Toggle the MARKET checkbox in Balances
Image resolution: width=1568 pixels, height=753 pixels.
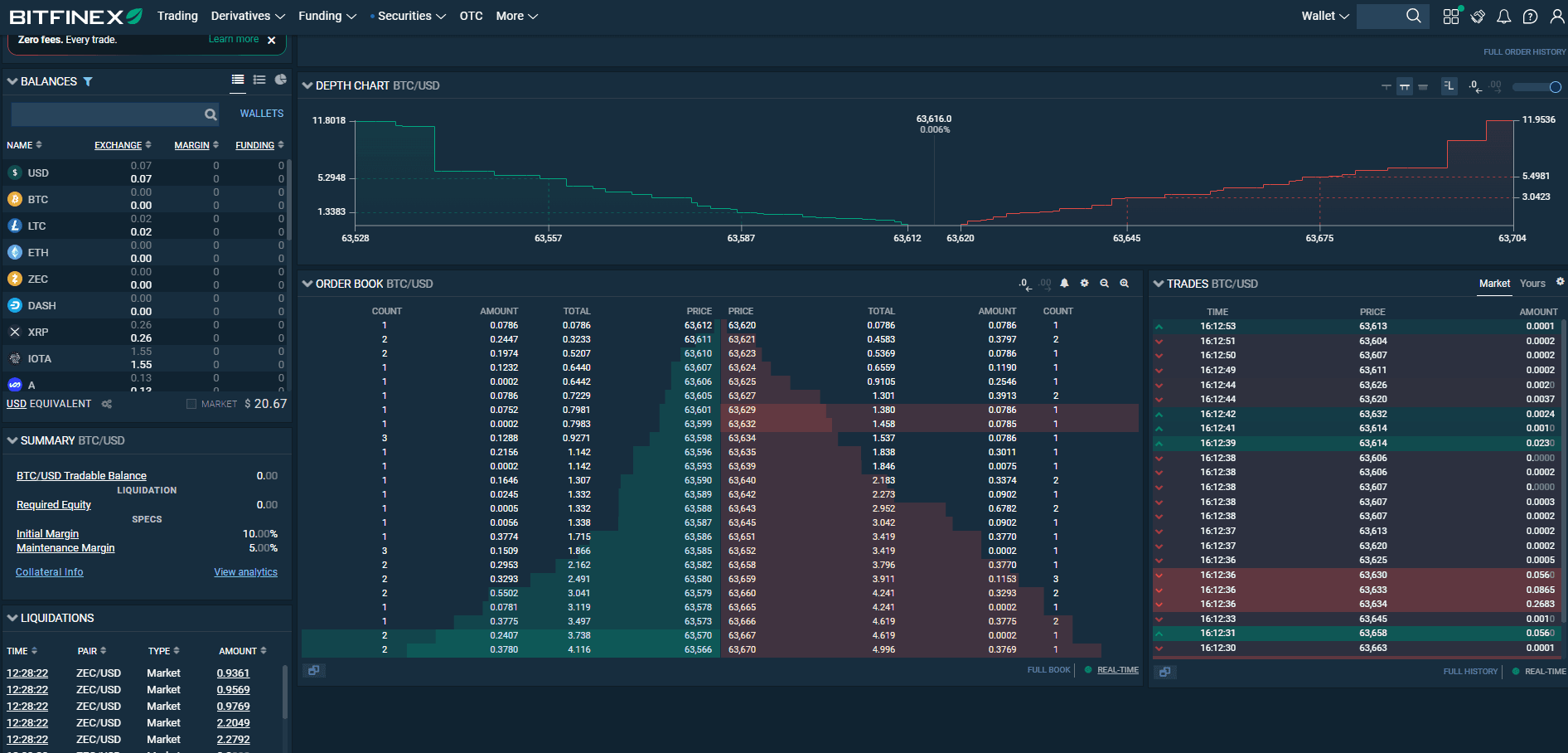point(191,404)
